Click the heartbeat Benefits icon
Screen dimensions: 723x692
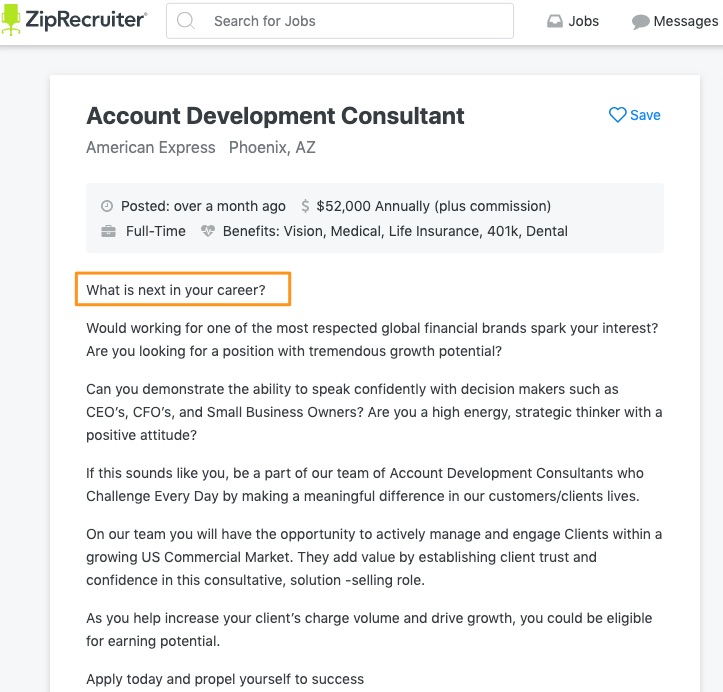tap(208, 231)
